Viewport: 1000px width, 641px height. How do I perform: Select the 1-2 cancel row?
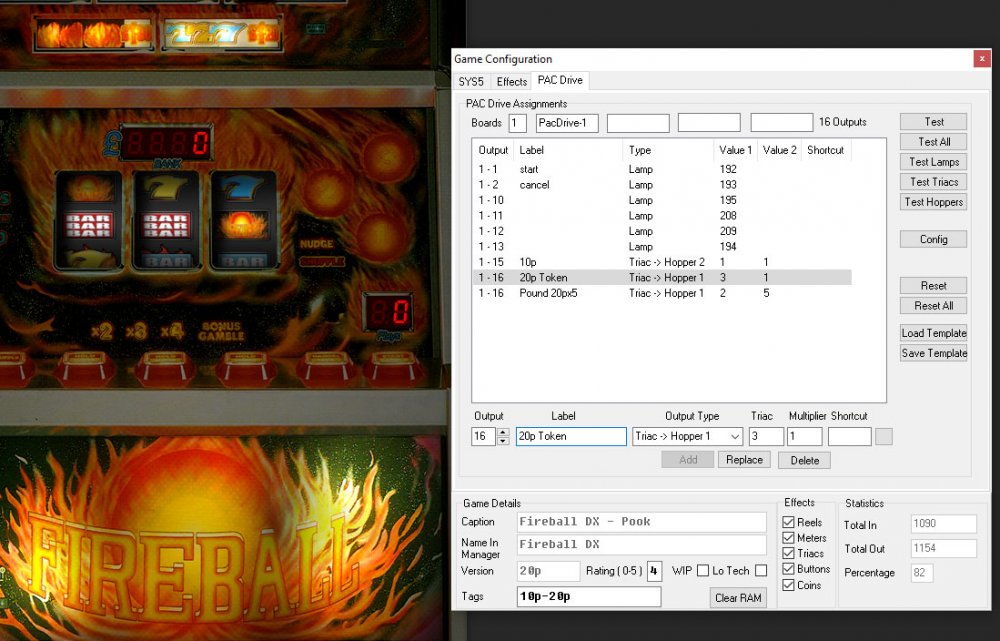[662, 185]
